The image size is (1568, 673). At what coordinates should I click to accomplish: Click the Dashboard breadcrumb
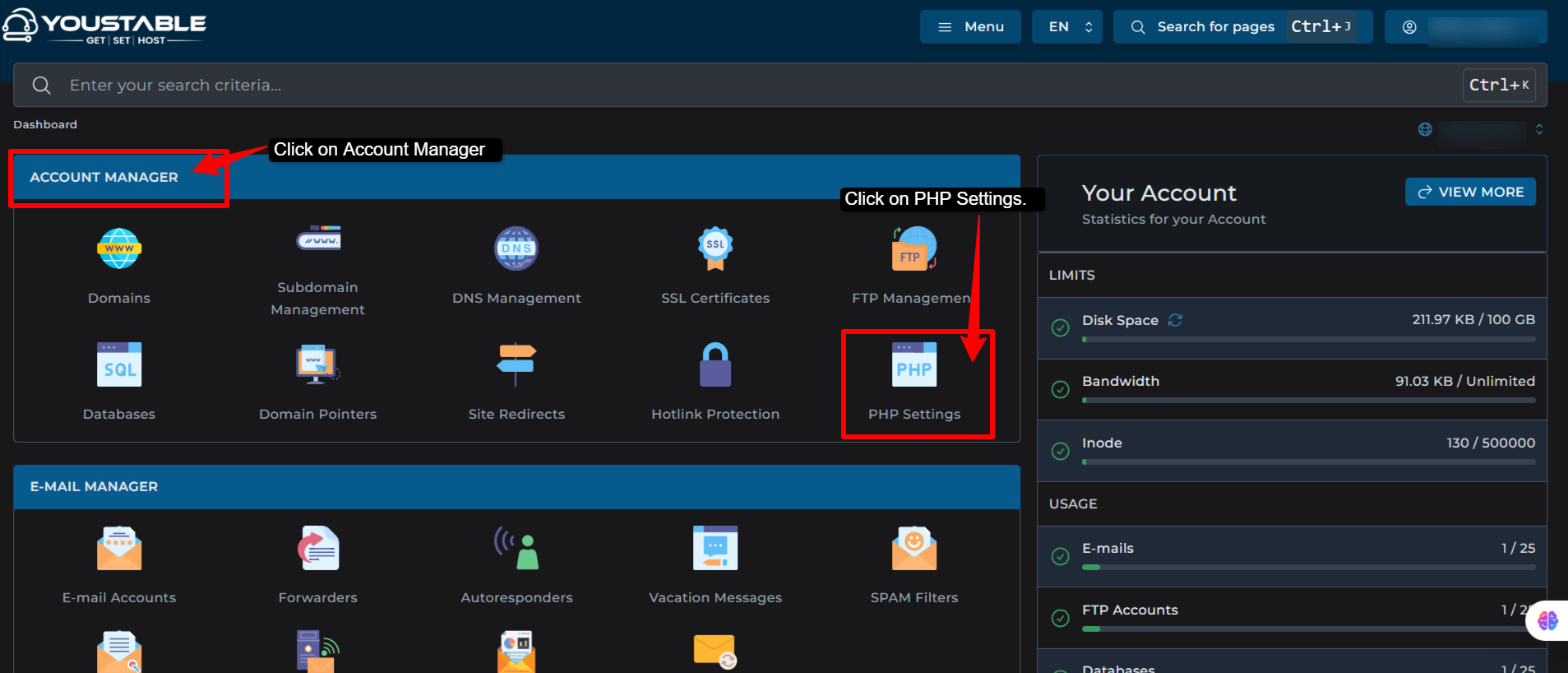click(45, 124)
